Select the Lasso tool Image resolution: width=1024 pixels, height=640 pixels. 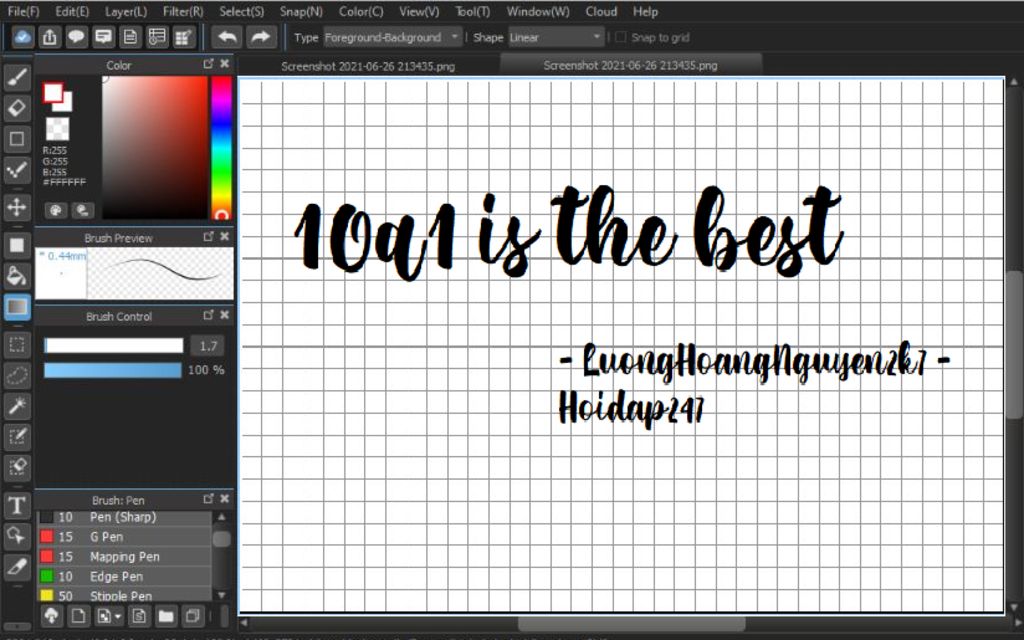pos(17,376)
